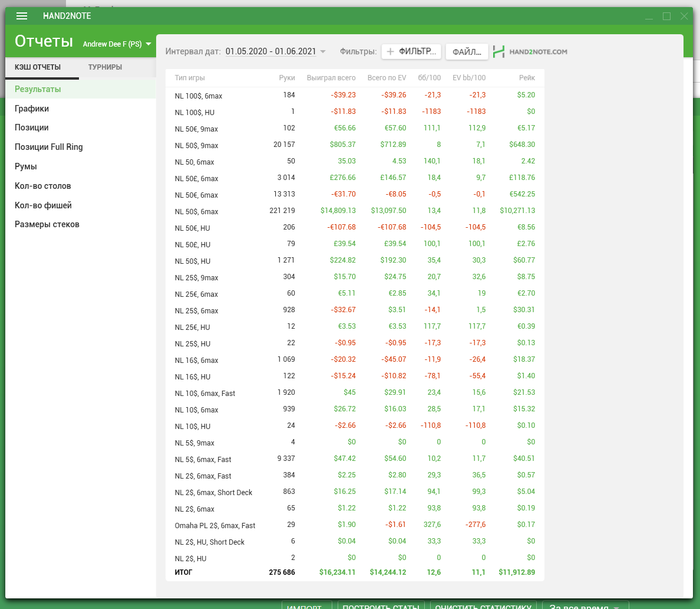This screenshot has width=700, height=609.
Task: Select the NL 2$, 6max, Short Deck row
Action: click(354, 492)
